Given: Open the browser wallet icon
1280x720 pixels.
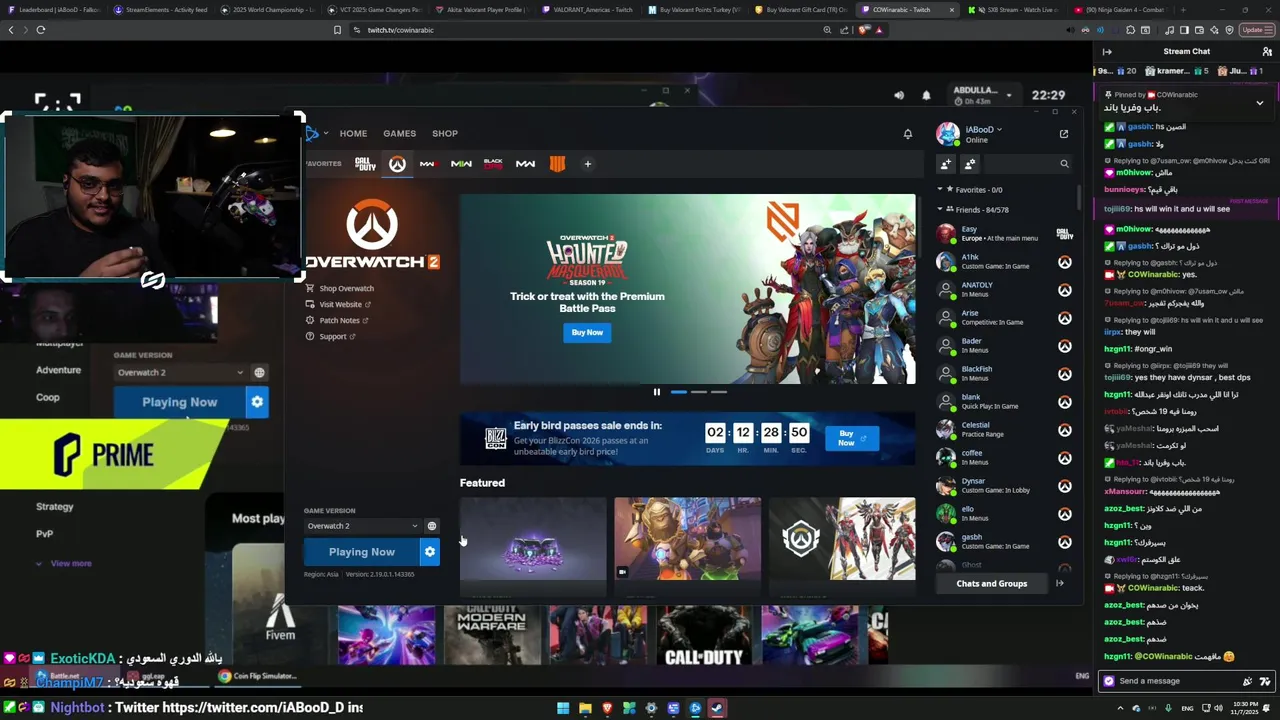Looking at the screenshot, I should pos(1198,30).
